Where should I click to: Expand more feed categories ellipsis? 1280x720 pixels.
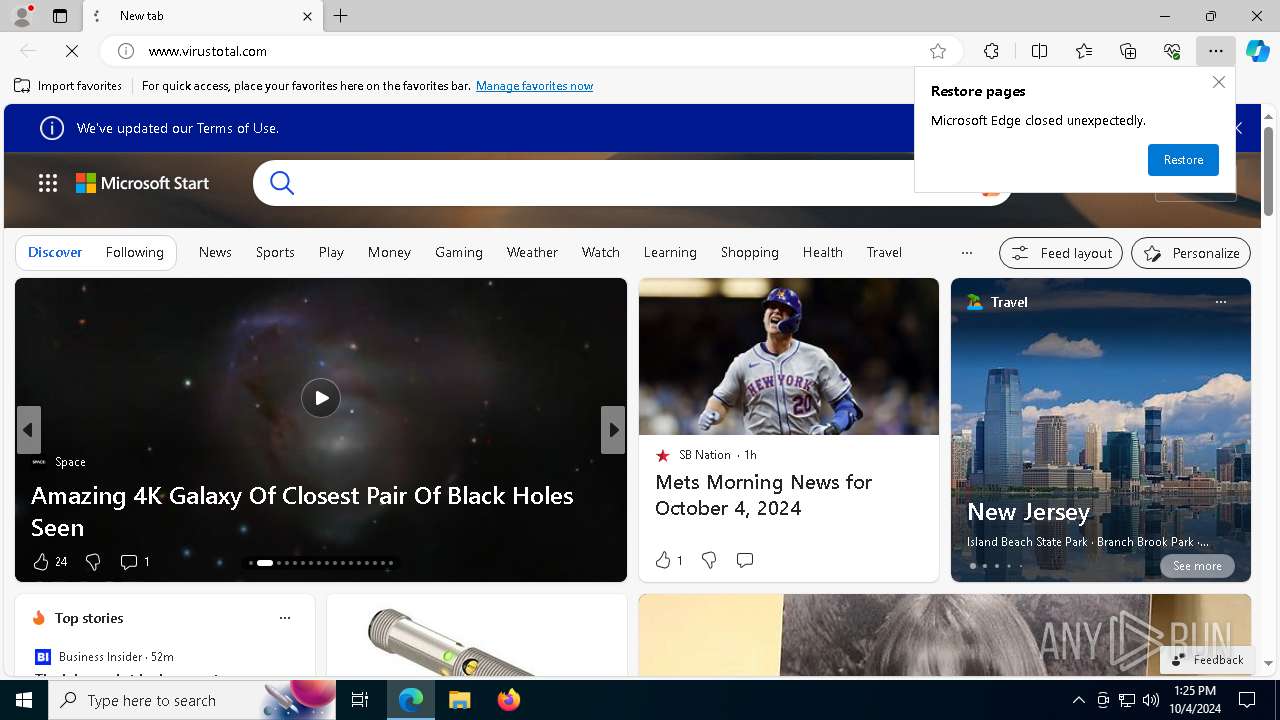pos(966,253)
